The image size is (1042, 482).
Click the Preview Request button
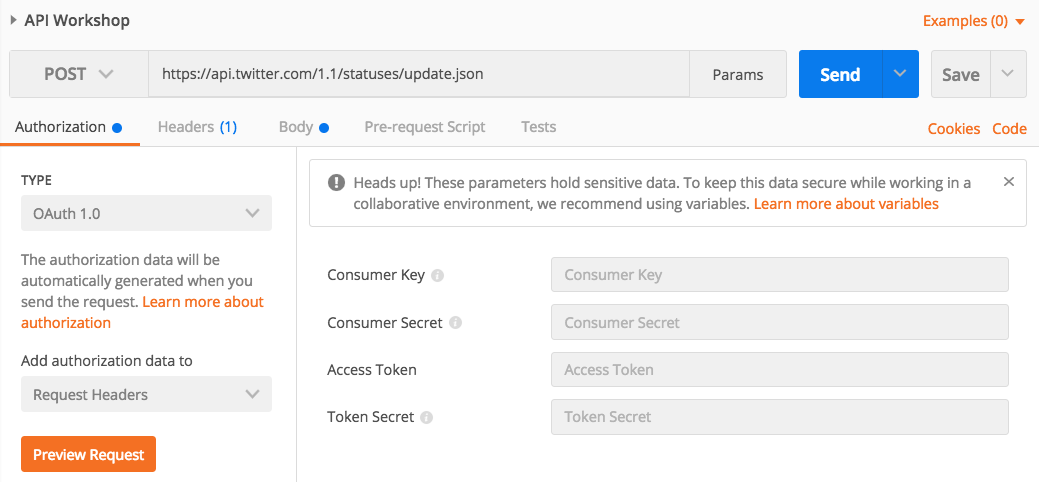[89, 454]
